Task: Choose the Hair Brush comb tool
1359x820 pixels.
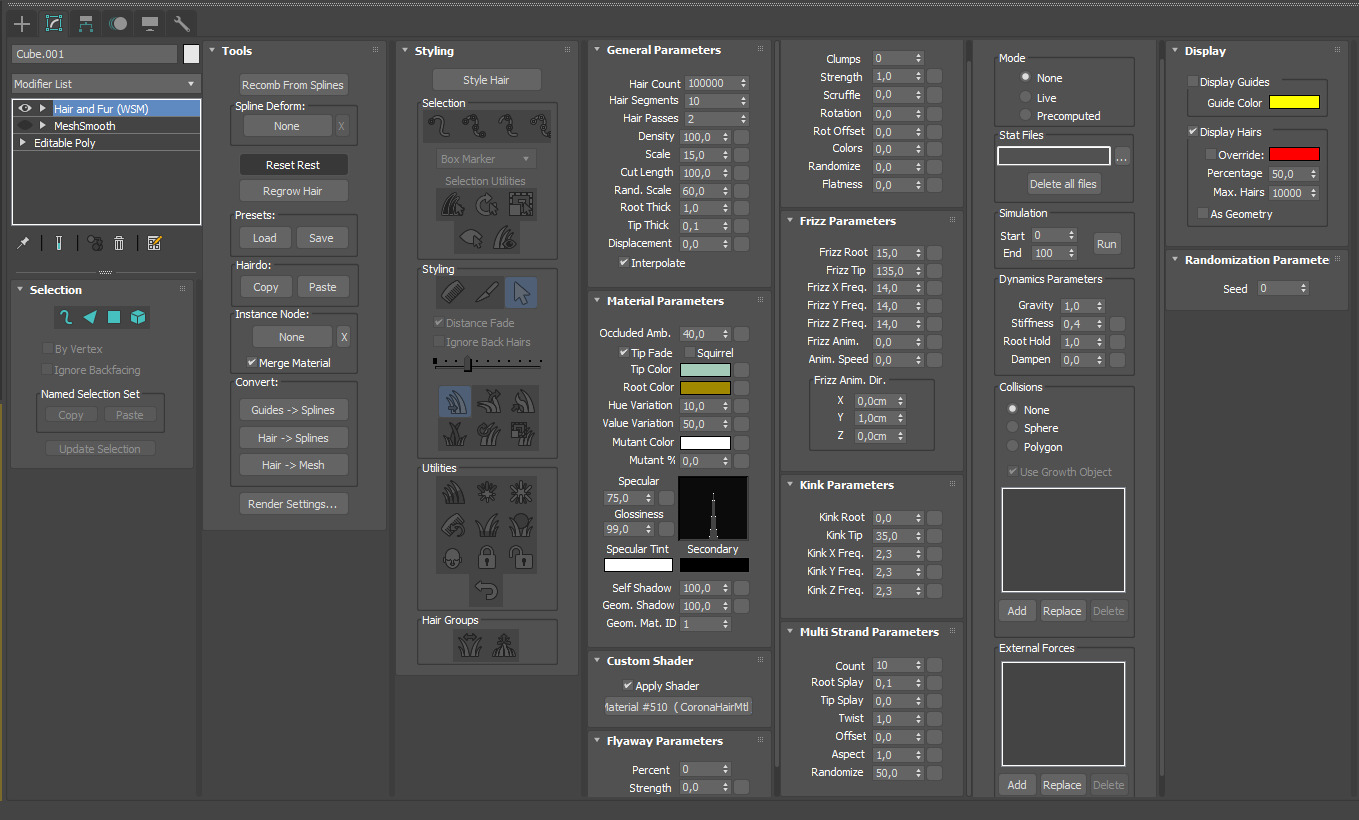Action: coord(453,293)
